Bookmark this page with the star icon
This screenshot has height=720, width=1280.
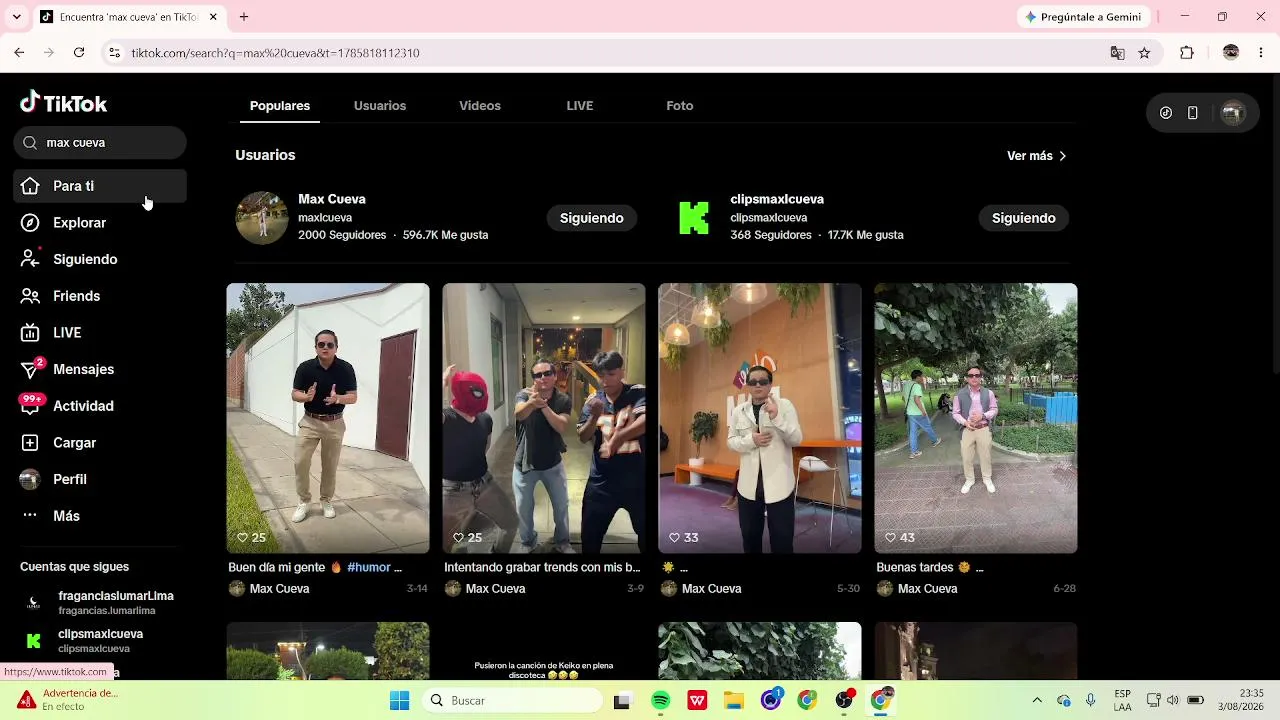(x=1144, y=53)
